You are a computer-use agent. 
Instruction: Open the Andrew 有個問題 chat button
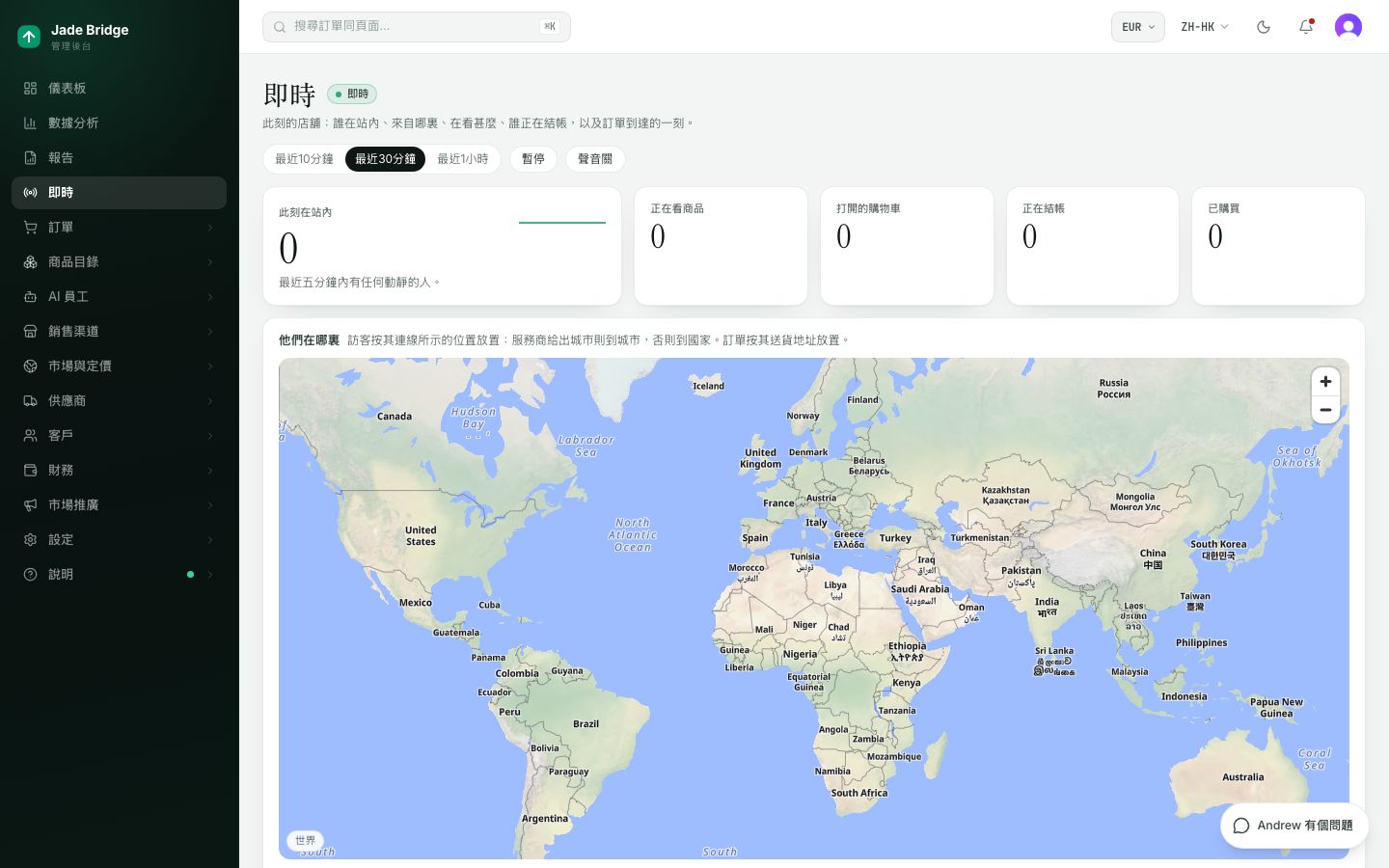[1294, 826]
